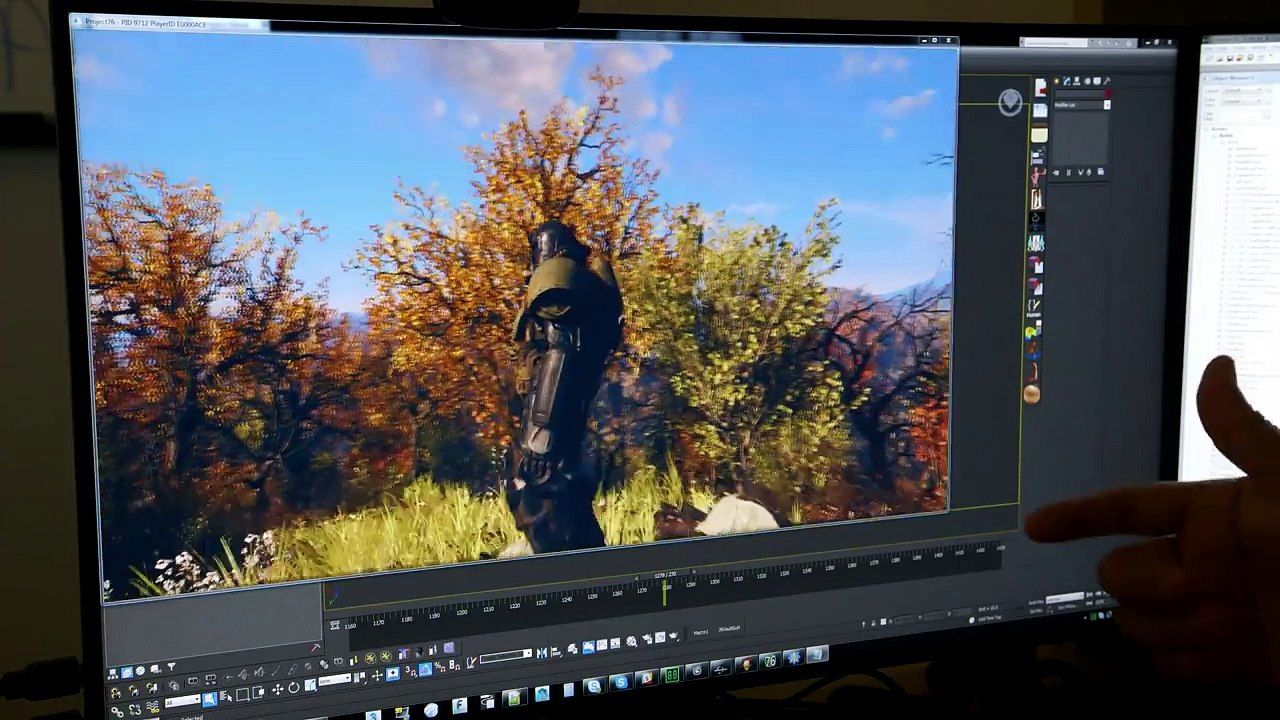Image resolution: width=1280 pixels, height=720 pixels.
Task: Click the pin stack button below modifier stack
Action: (1058, 173)
